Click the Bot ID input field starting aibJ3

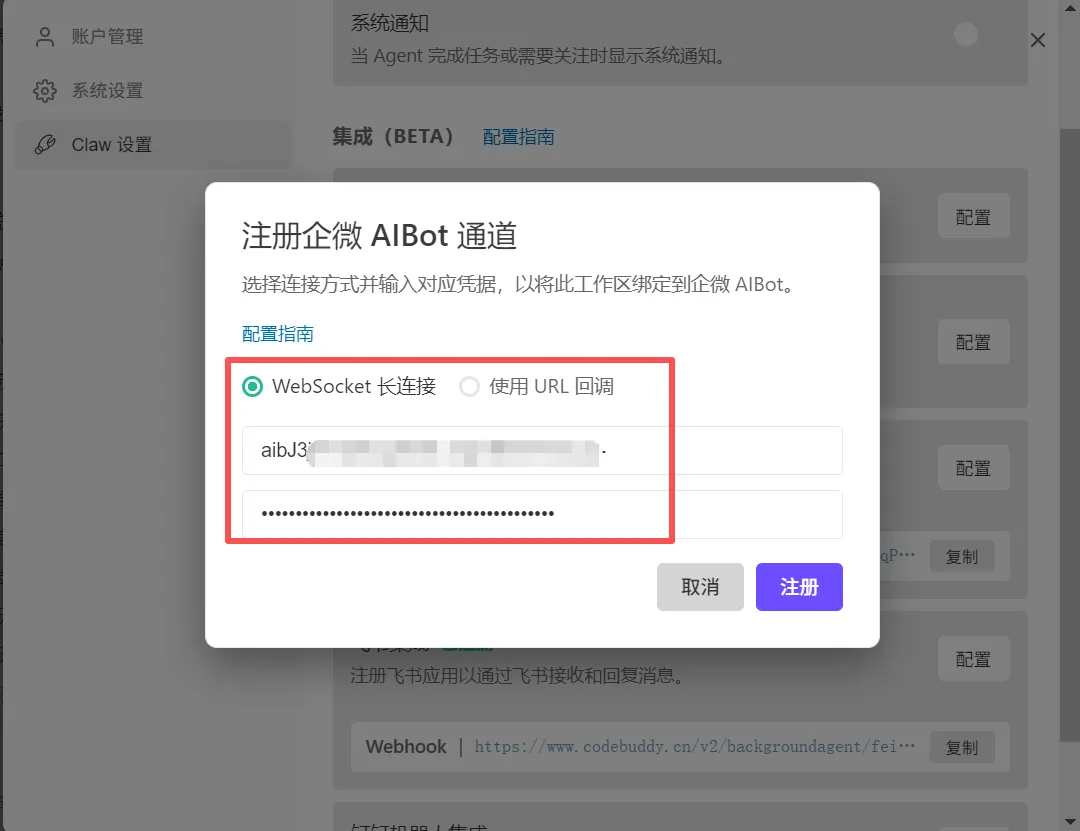click(x=542, y=451)
